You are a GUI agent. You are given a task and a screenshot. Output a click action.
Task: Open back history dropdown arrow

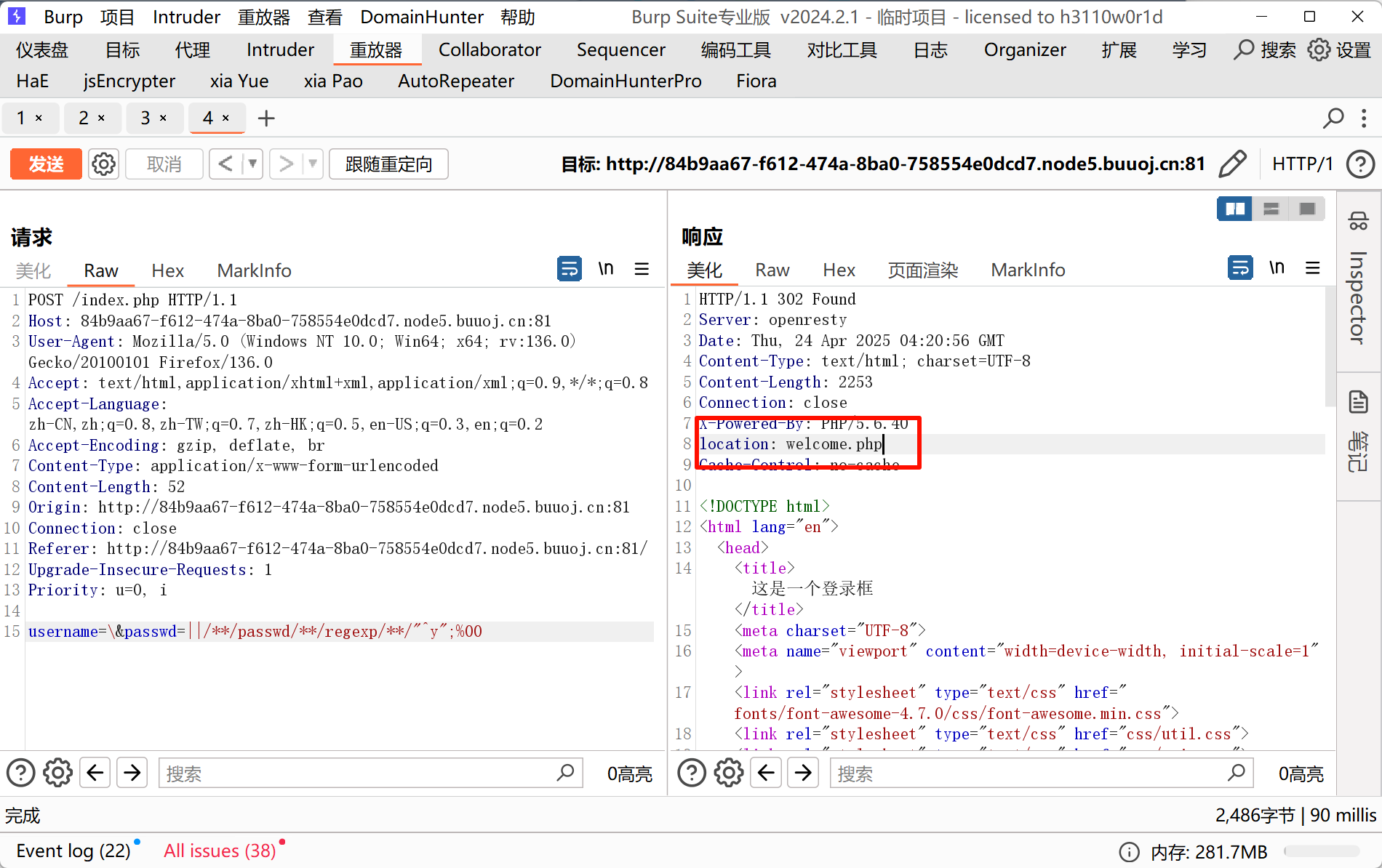252,164
